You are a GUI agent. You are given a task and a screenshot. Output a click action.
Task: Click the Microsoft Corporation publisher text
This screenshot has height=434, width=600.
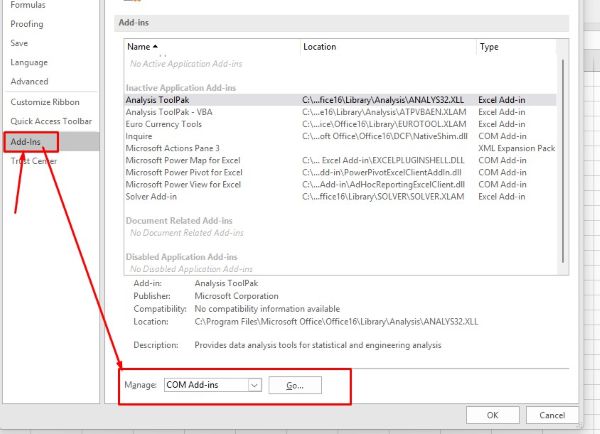(x=236, y=296)
